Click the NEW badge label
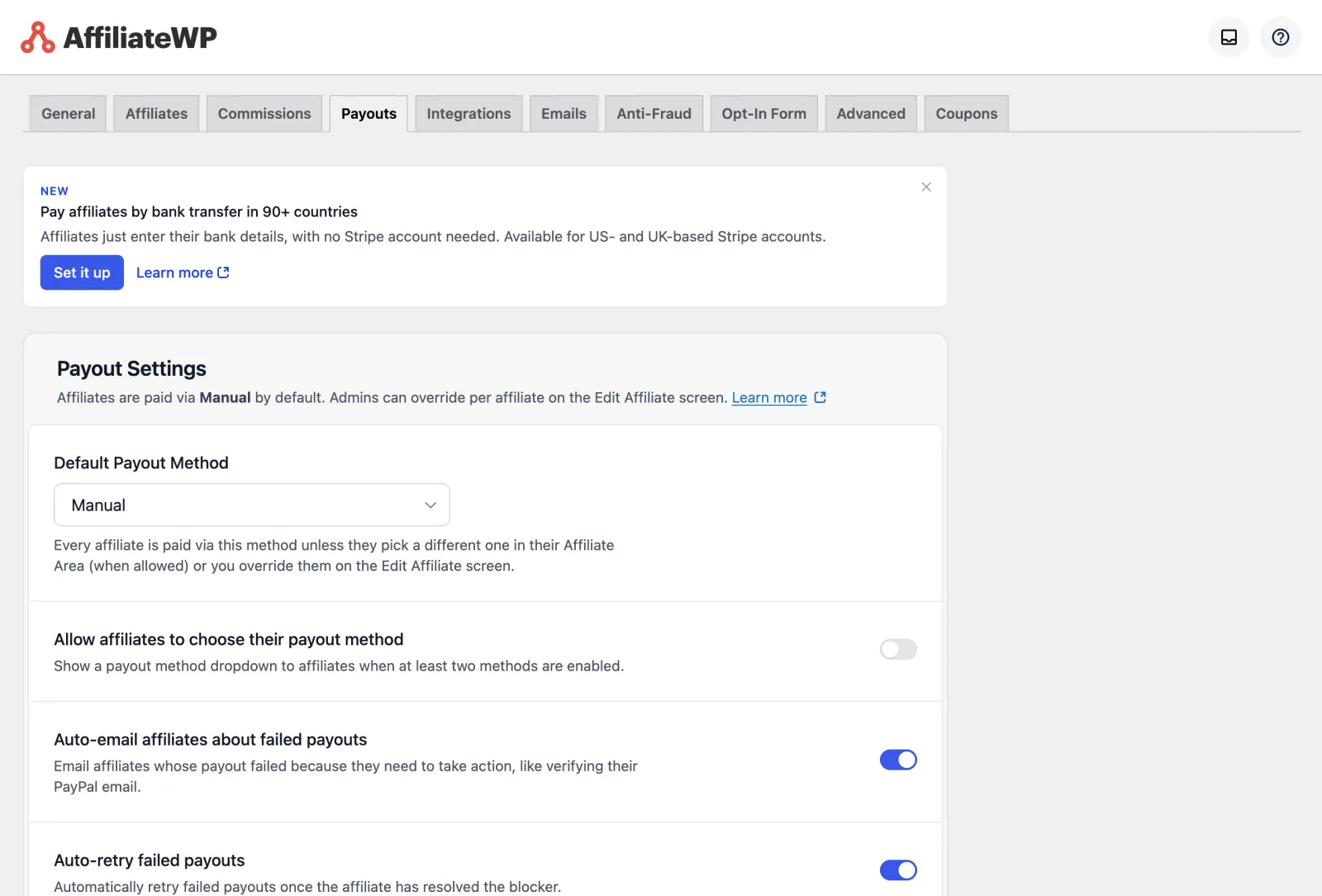This screenshot has height=896, width=1322. click(55, 191)
